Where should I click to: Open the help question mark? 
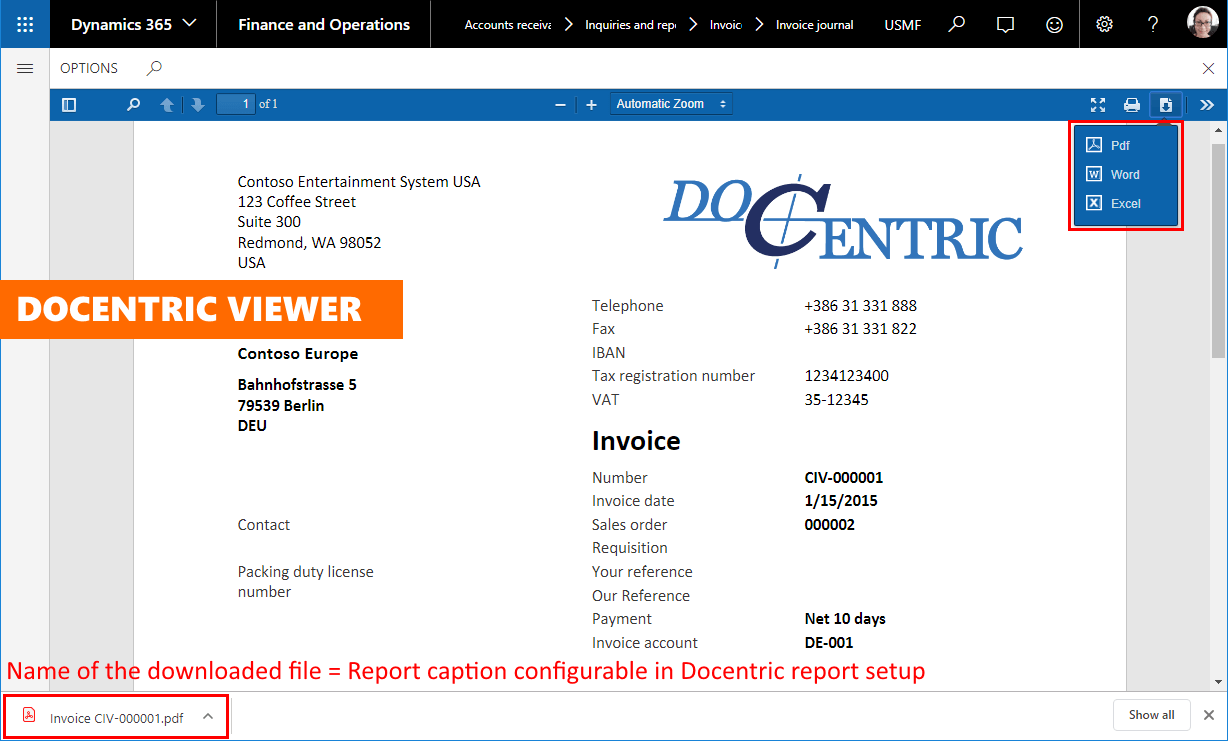(1153, 24)
